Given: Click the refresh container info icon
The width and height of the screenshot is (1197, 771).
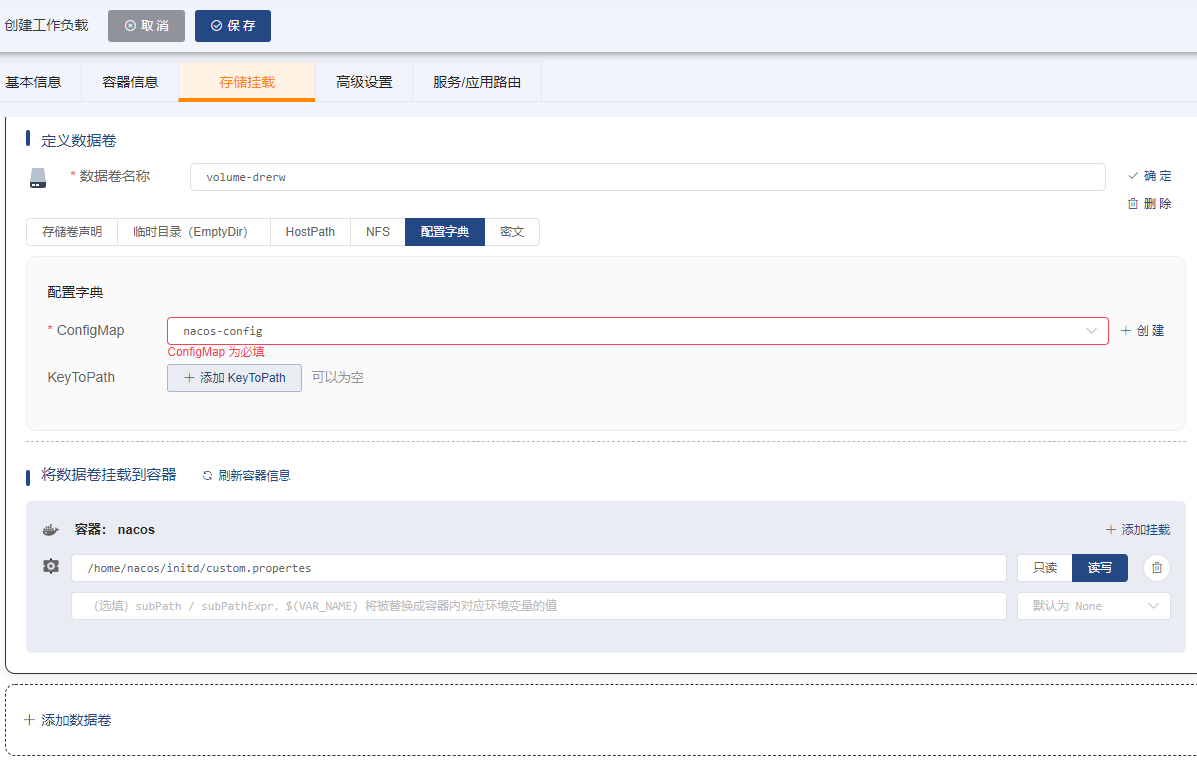Looking at the screenshot, I should (x=208, y=476).
